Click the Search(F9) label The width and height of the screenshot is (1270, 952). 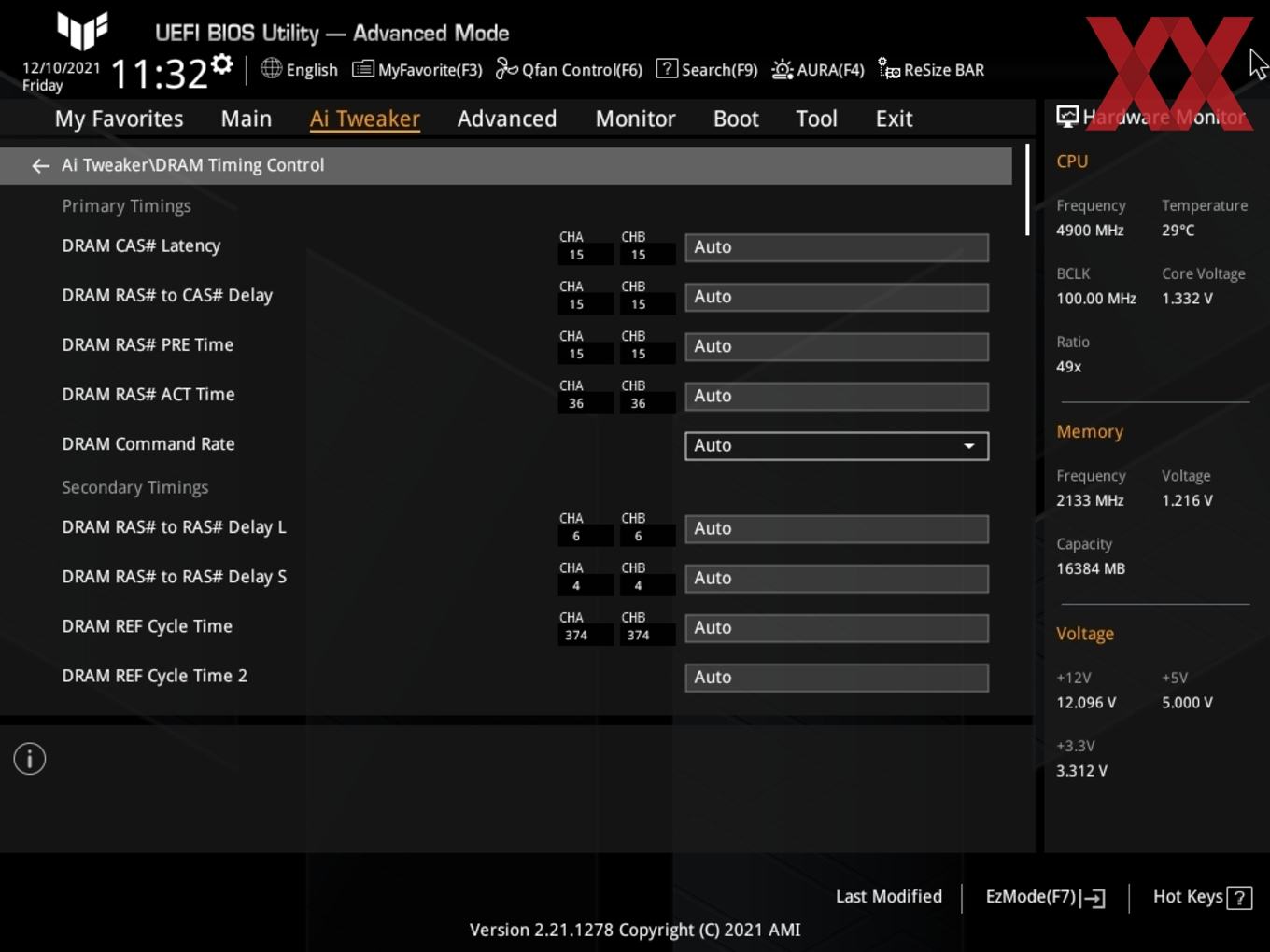click(720, 69)
